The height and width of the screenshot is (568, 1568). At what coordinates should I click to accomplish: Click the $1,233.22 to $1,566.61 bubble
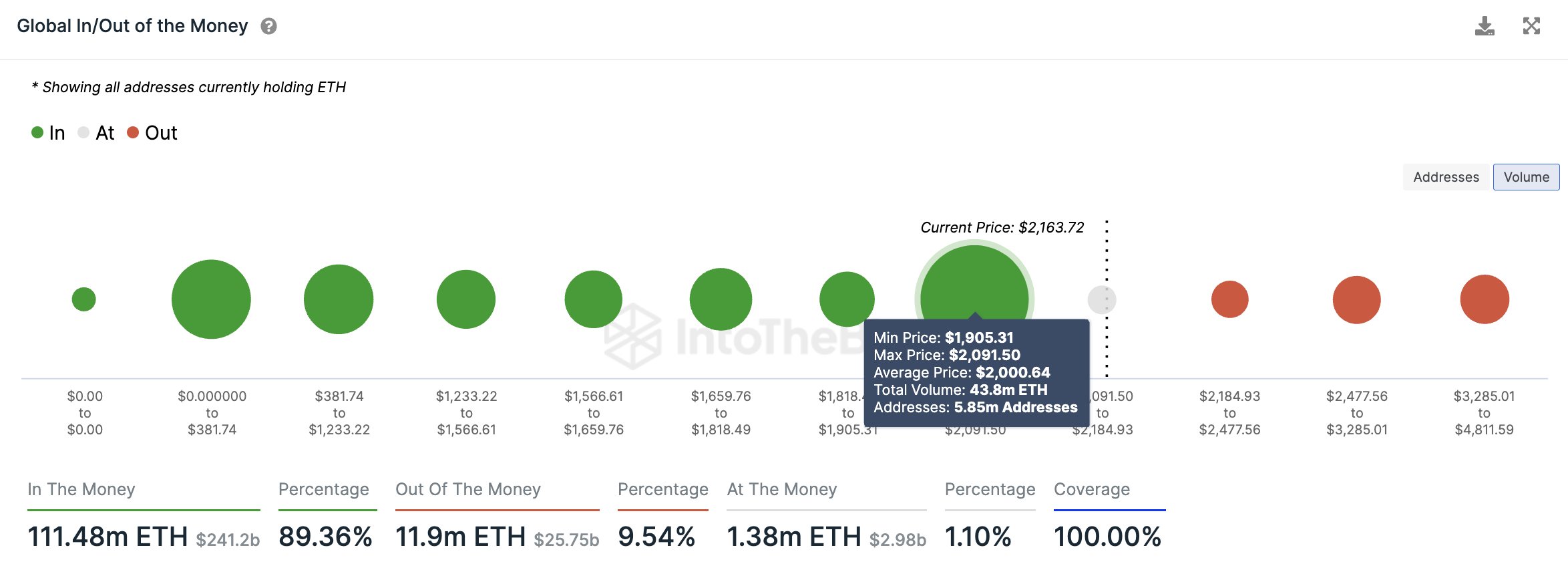[x=466, y=299]
